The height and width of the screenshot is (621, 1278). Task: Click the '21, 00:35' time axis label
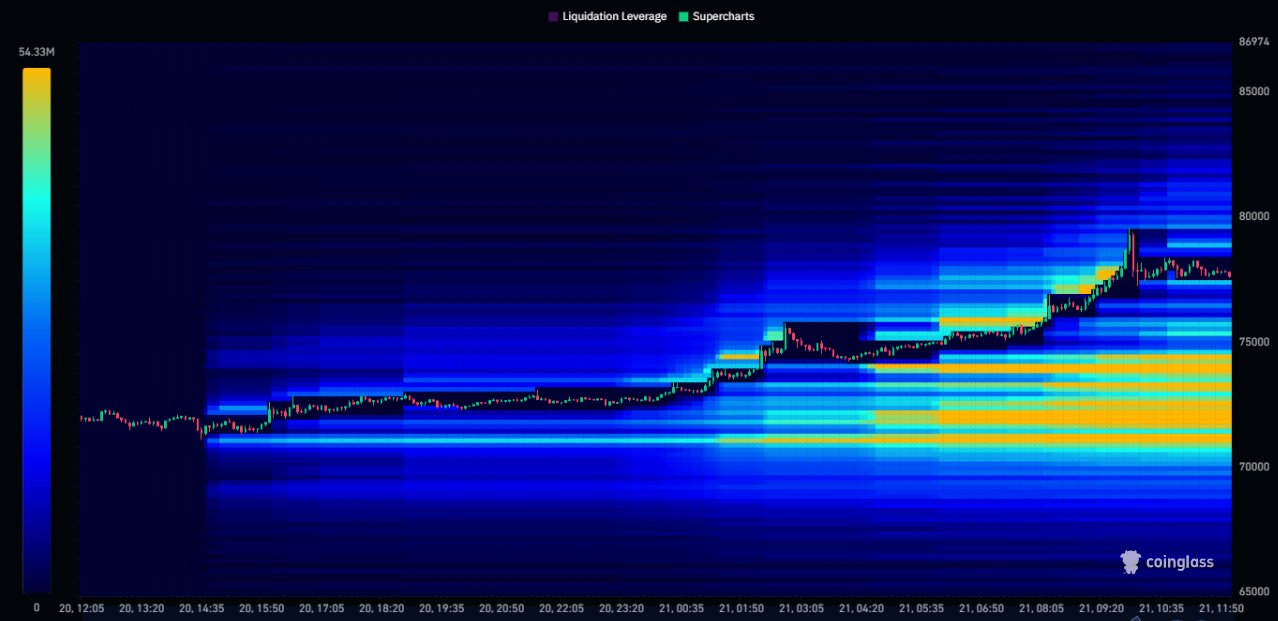click(x=682, y=607)
